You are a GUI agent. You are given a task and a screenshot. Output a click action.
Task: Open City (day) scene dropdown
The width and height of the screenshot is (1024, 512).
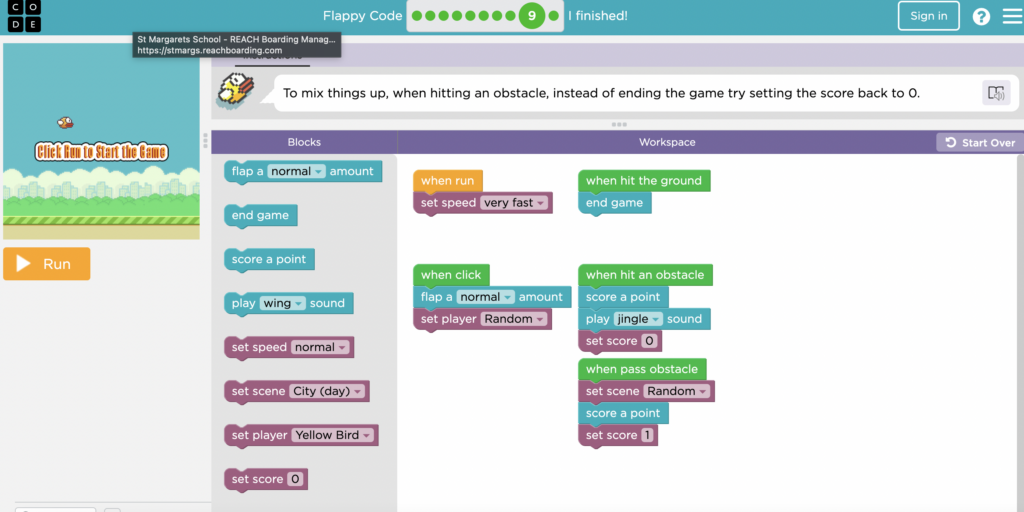(x=327, y=391)
